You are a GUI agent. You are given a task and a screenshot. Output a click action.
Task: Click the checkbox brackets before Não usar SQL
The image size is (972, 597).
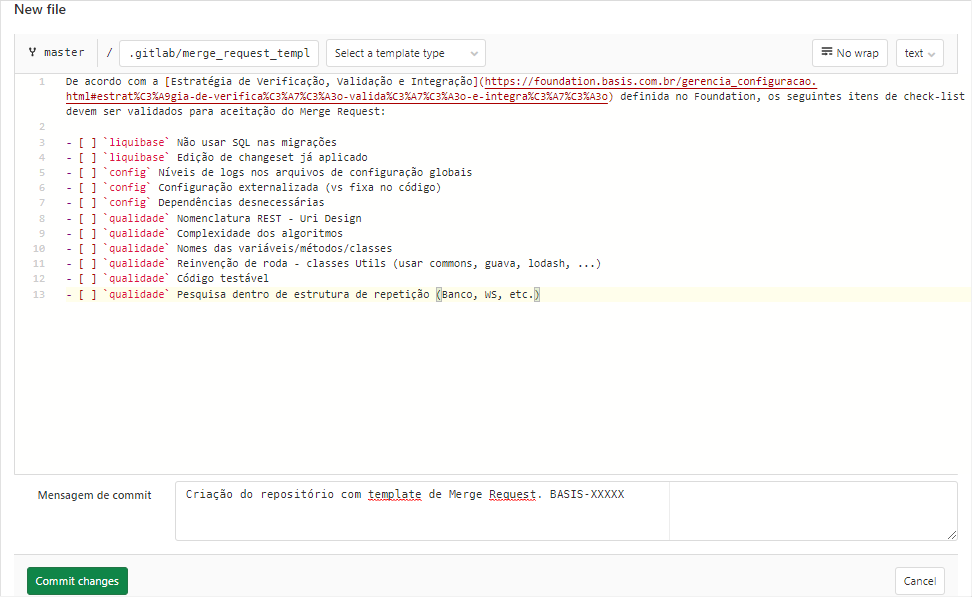(87, 142)
